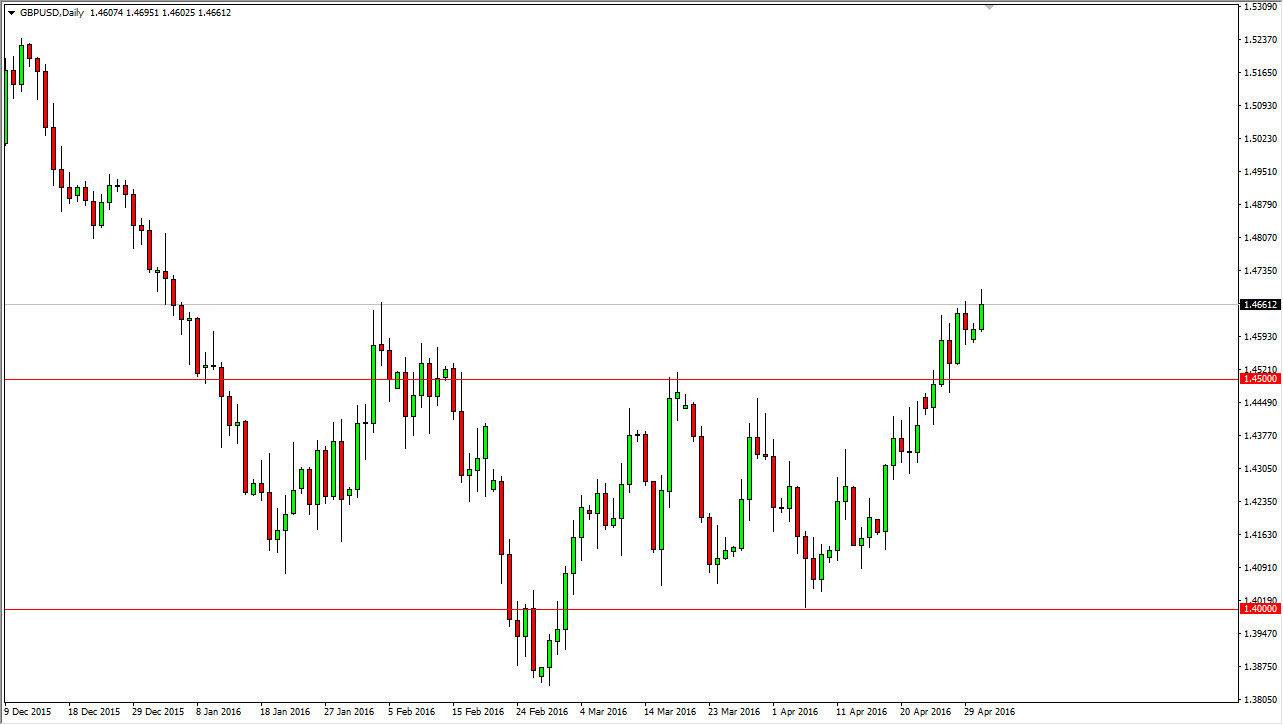1283x725 pixels.
Task: Click the 5 Feb 2016 axis label
Action: 413,710
